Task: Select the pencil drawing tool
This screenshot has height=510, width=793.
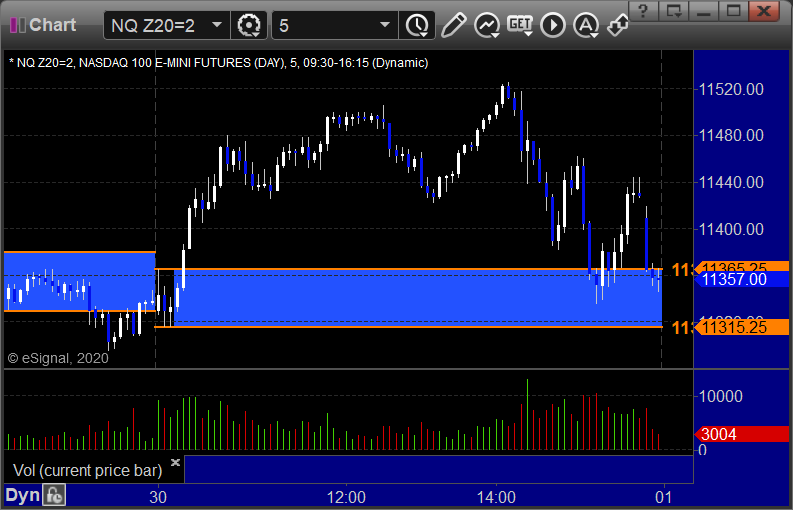Action: tap(453, 25)
